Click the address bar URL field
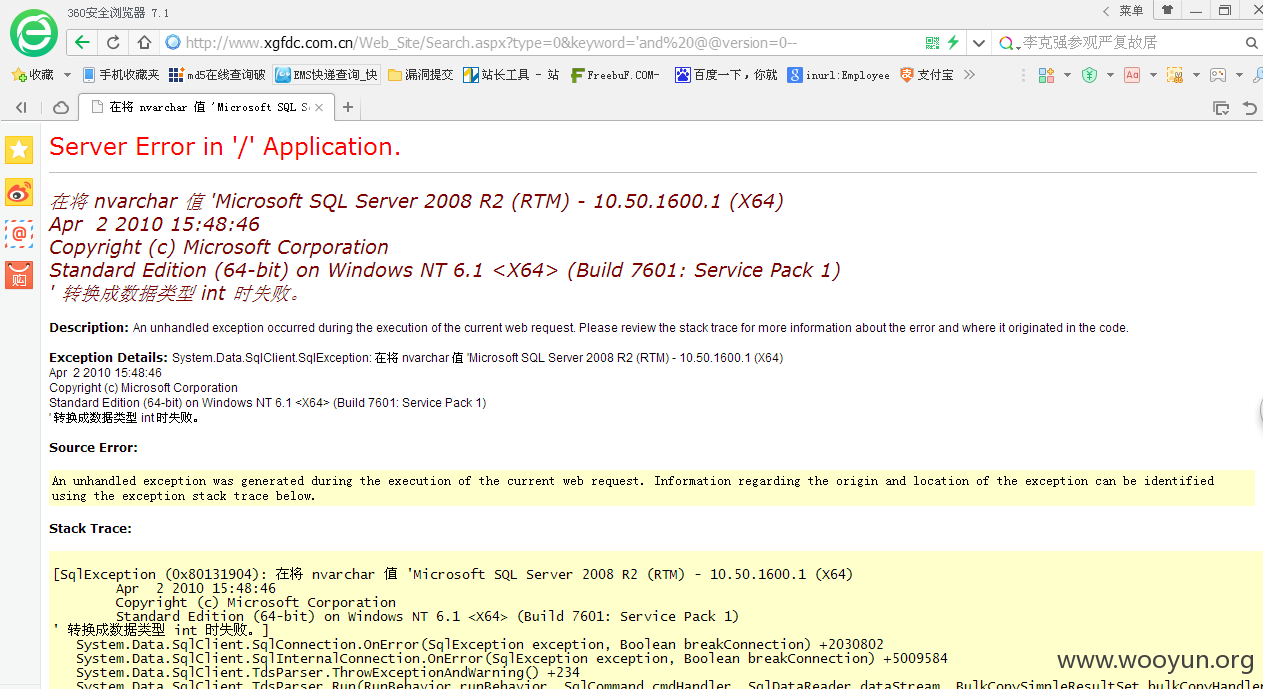Image resolution: width=1263 pixels, height=689 pixels. tap(540, 42)
